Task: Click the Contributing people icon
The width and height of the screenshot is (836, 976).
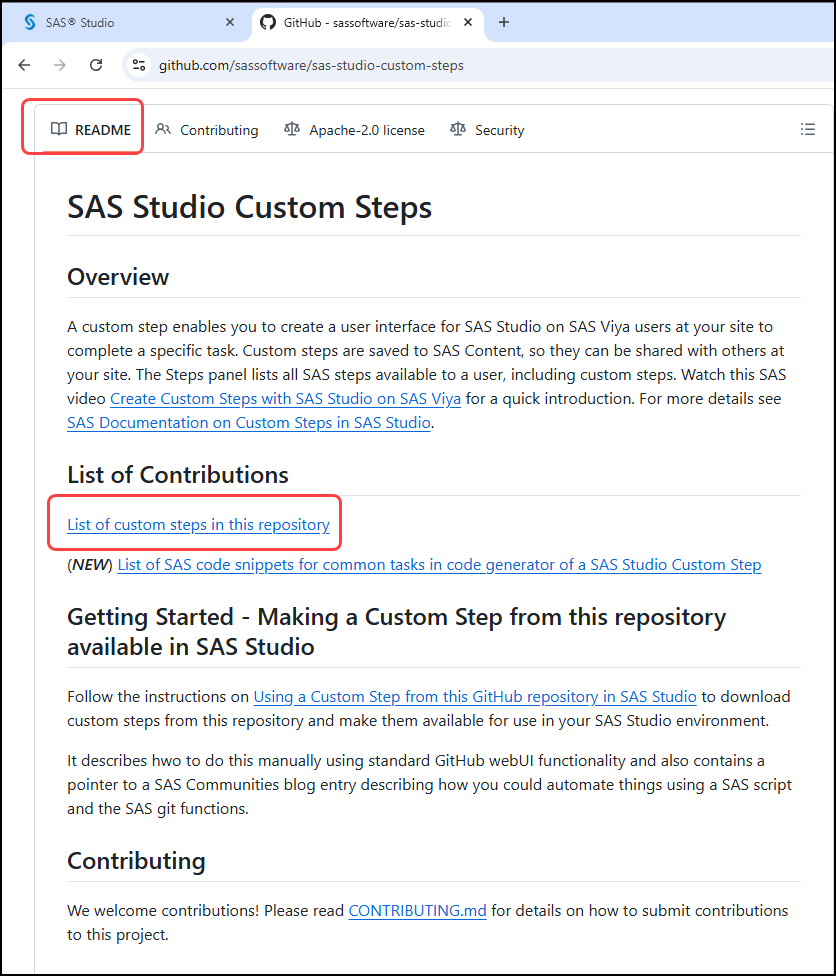Action: tap(163, 129)
